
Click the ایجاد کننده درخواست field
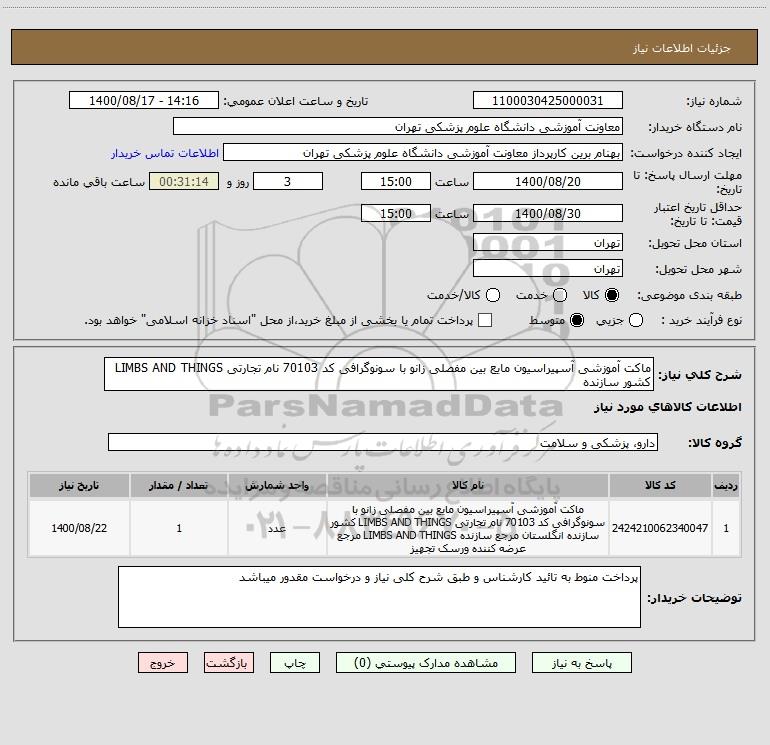coord(423,152)
